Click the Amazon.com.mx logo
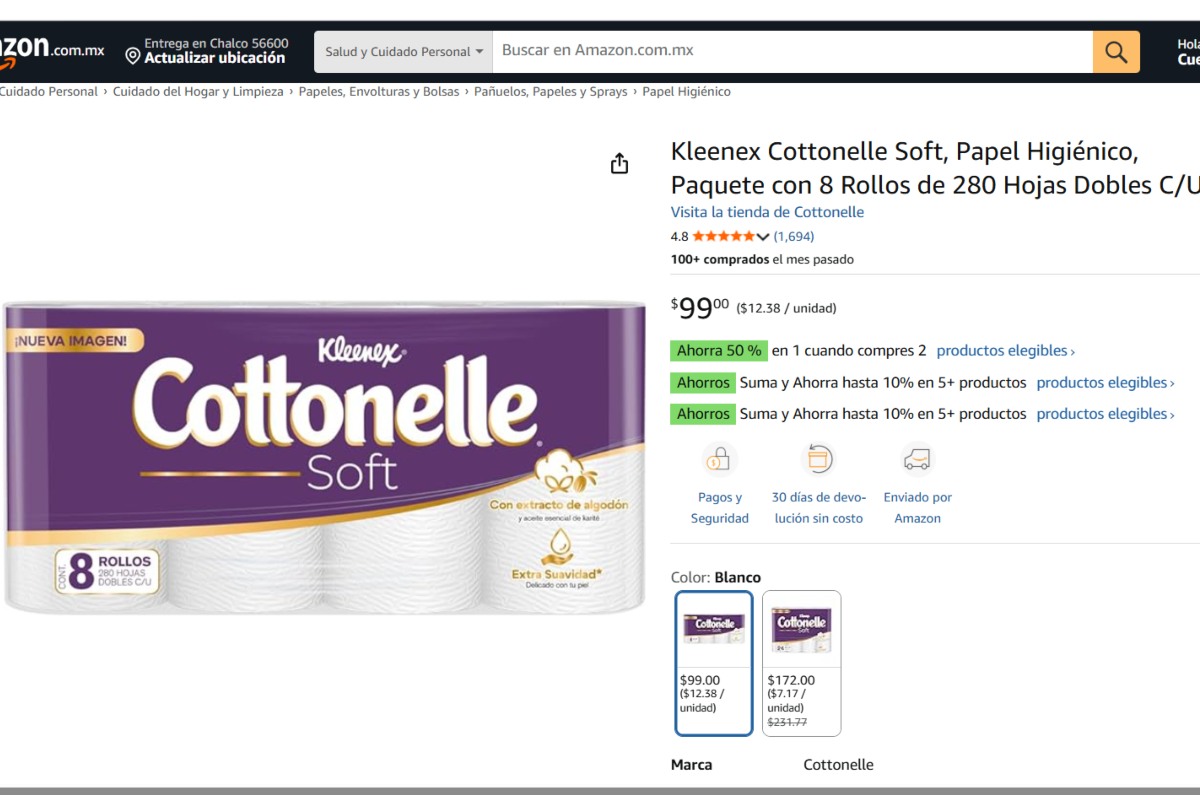The image size is (1200, 795). [x=50, y=50]
